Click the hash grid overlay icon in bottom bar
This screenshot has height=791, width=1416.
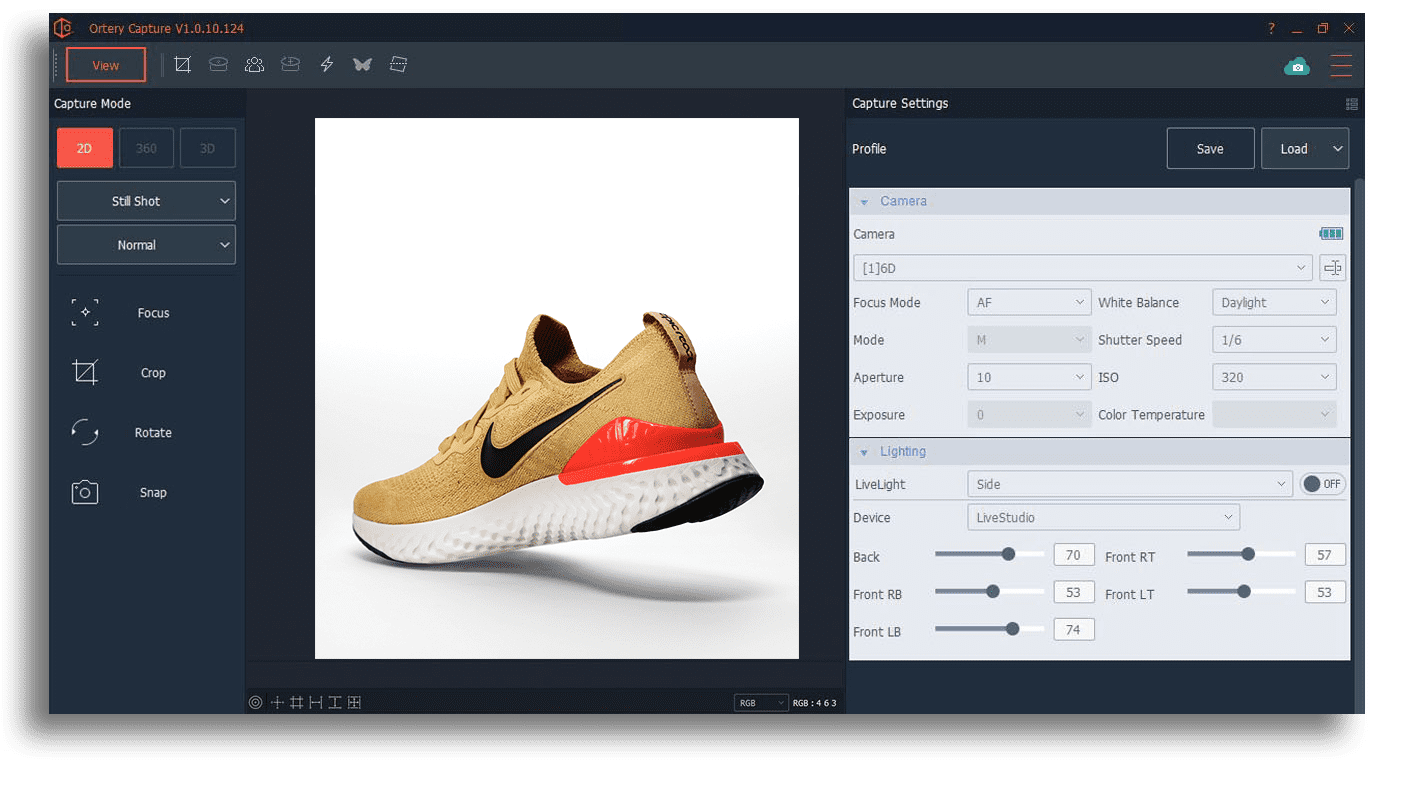coord(296,703)
